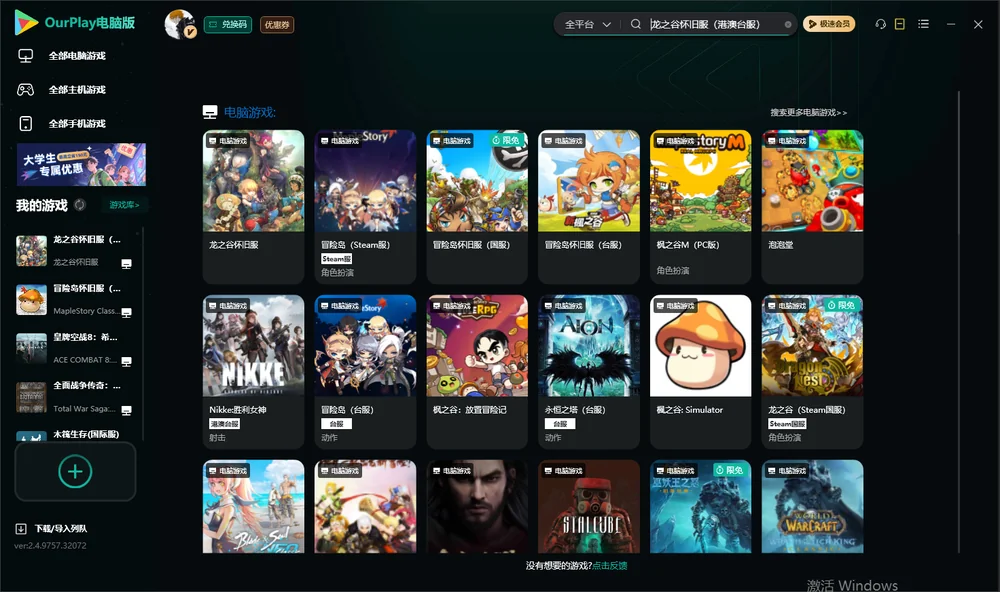
Task: Click the yellow icon beside the headset
Action: click(x=900, y=24)
